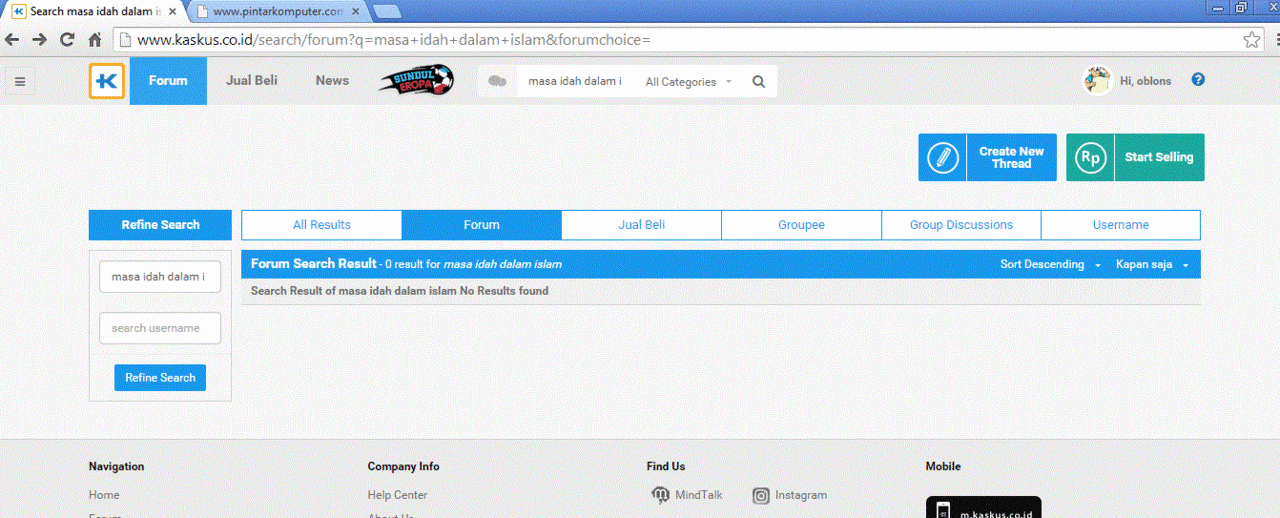
Task: Open the Instagram footer link
Action: point(801,495)
